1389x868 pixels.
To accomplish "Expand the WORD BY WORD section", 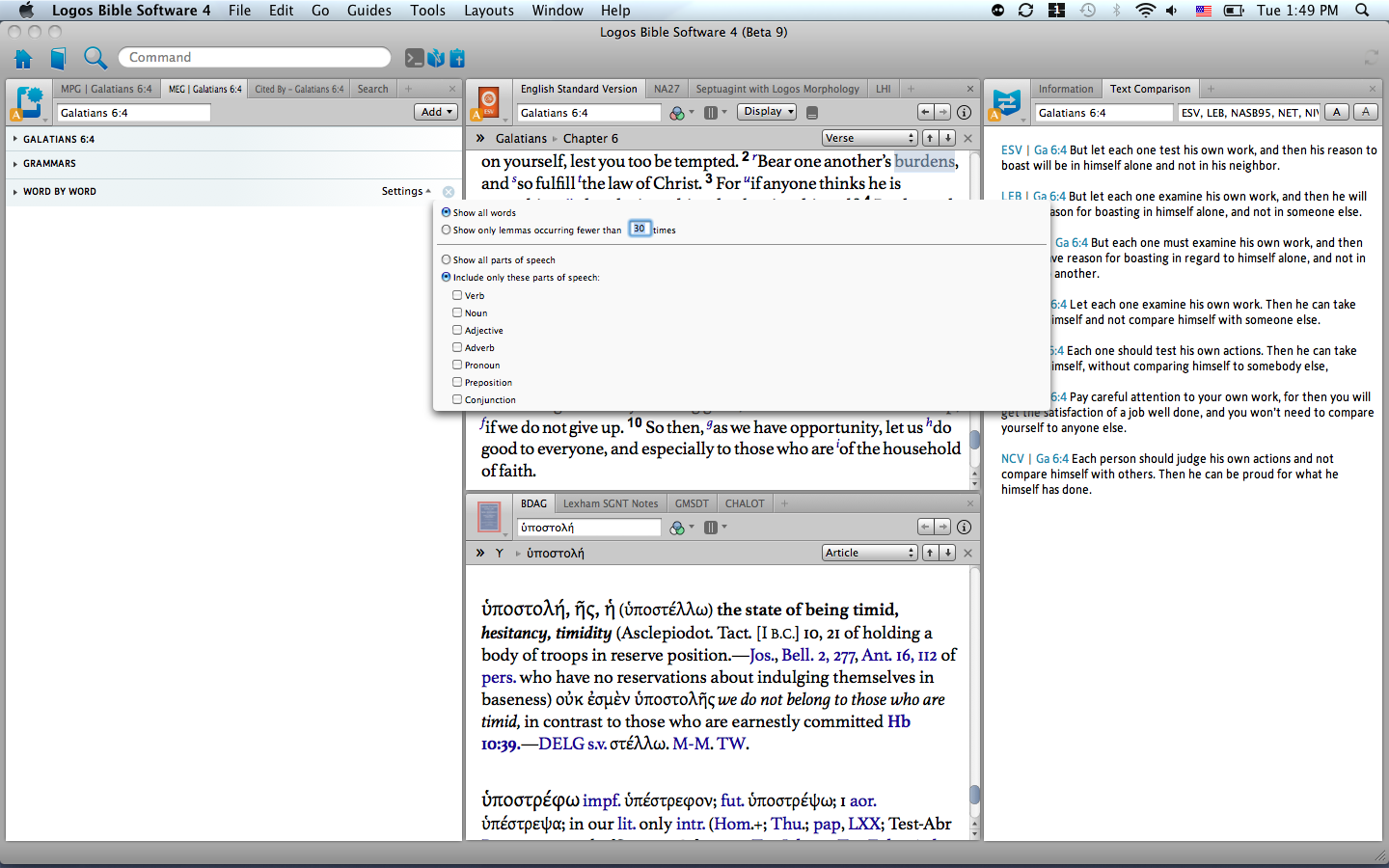I will (15, 192).
